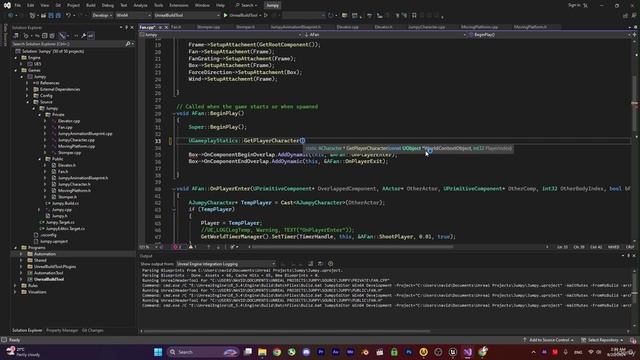This screenshot has width=640, height=360.
Task: Click clock icon in Output toolbar
Action: click(x=330, y=264)
